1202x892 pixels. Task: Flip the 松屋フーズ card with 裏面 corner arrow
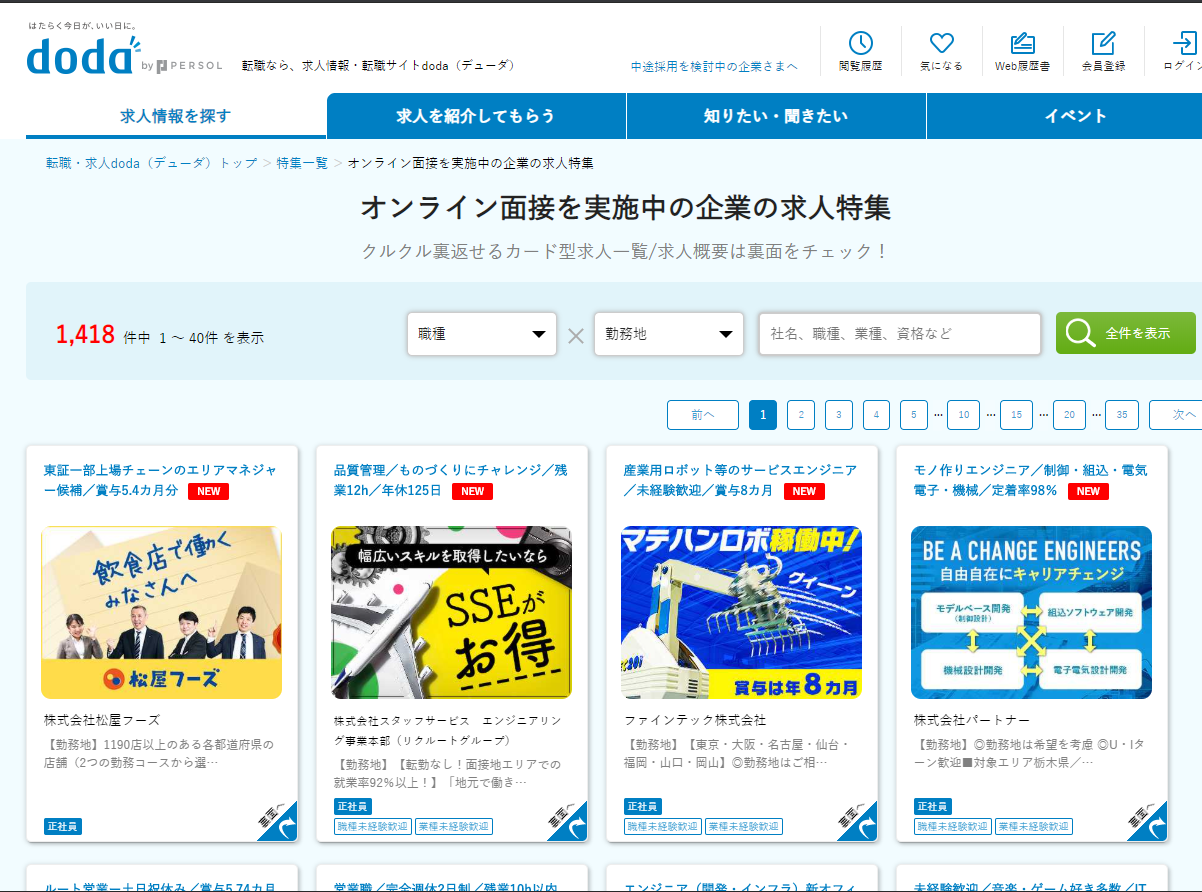[277, 821]
